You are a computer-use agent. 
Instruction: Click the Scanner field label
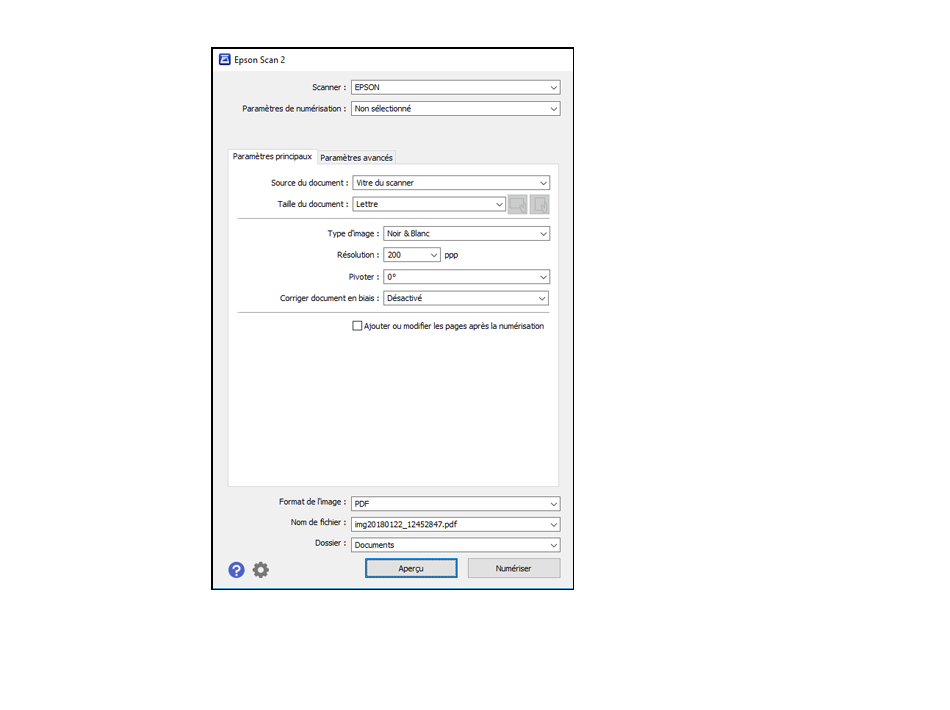(x=329, y=87)
